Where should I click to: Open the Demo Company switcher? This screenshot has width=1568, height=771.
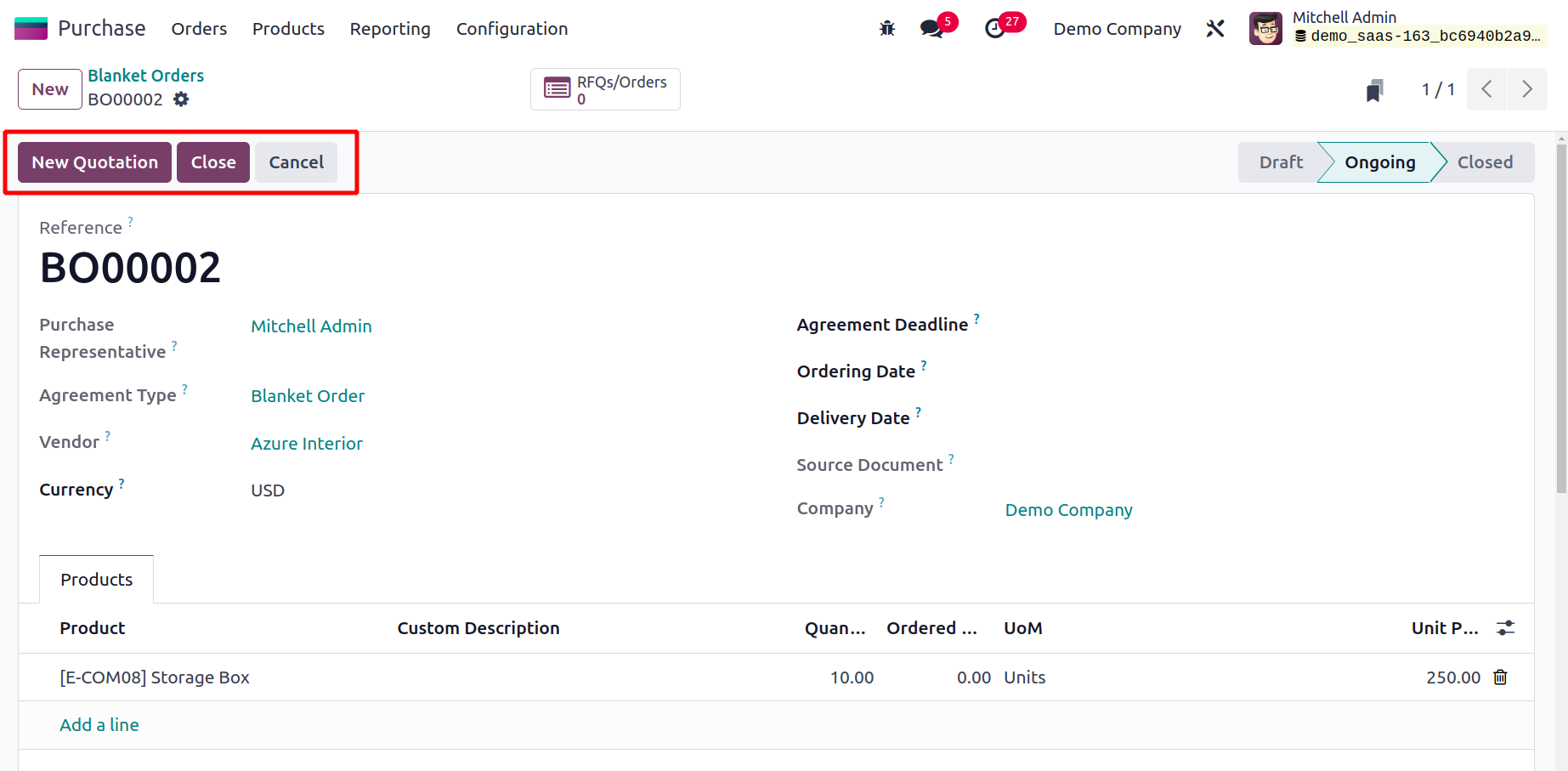[1117, 29]
